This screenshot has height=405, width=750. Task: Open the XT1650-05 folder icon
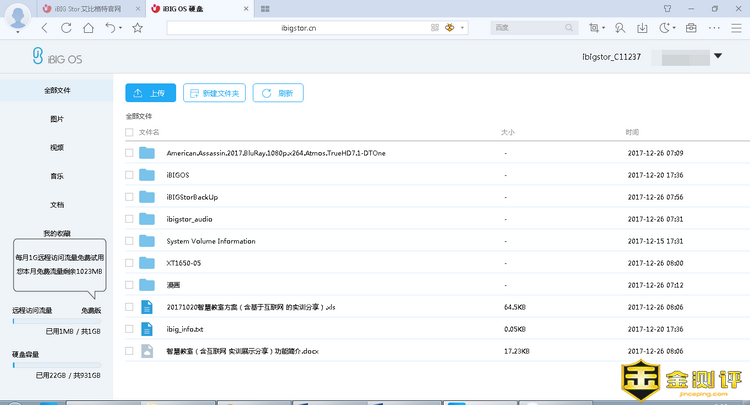[x=147, y=263]
